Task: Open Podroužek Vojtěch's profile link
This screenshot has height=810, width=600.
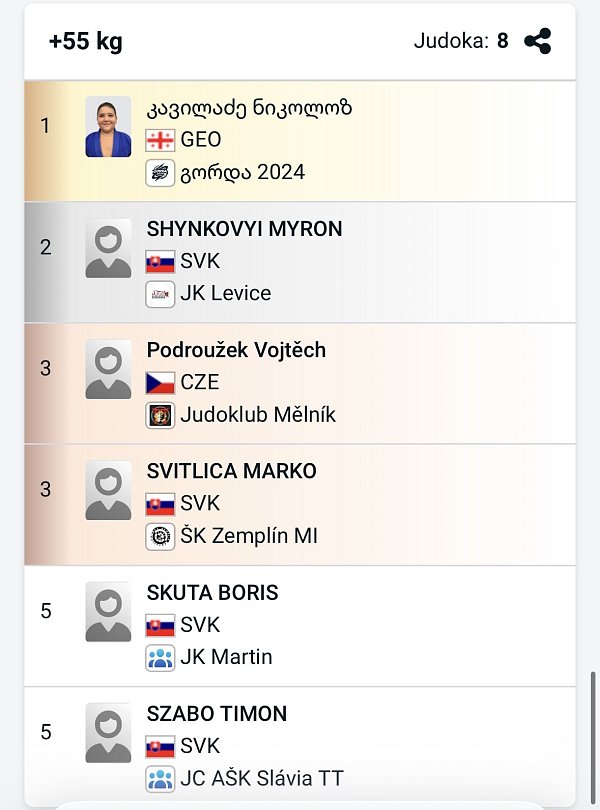Action: tap(236, 350)
